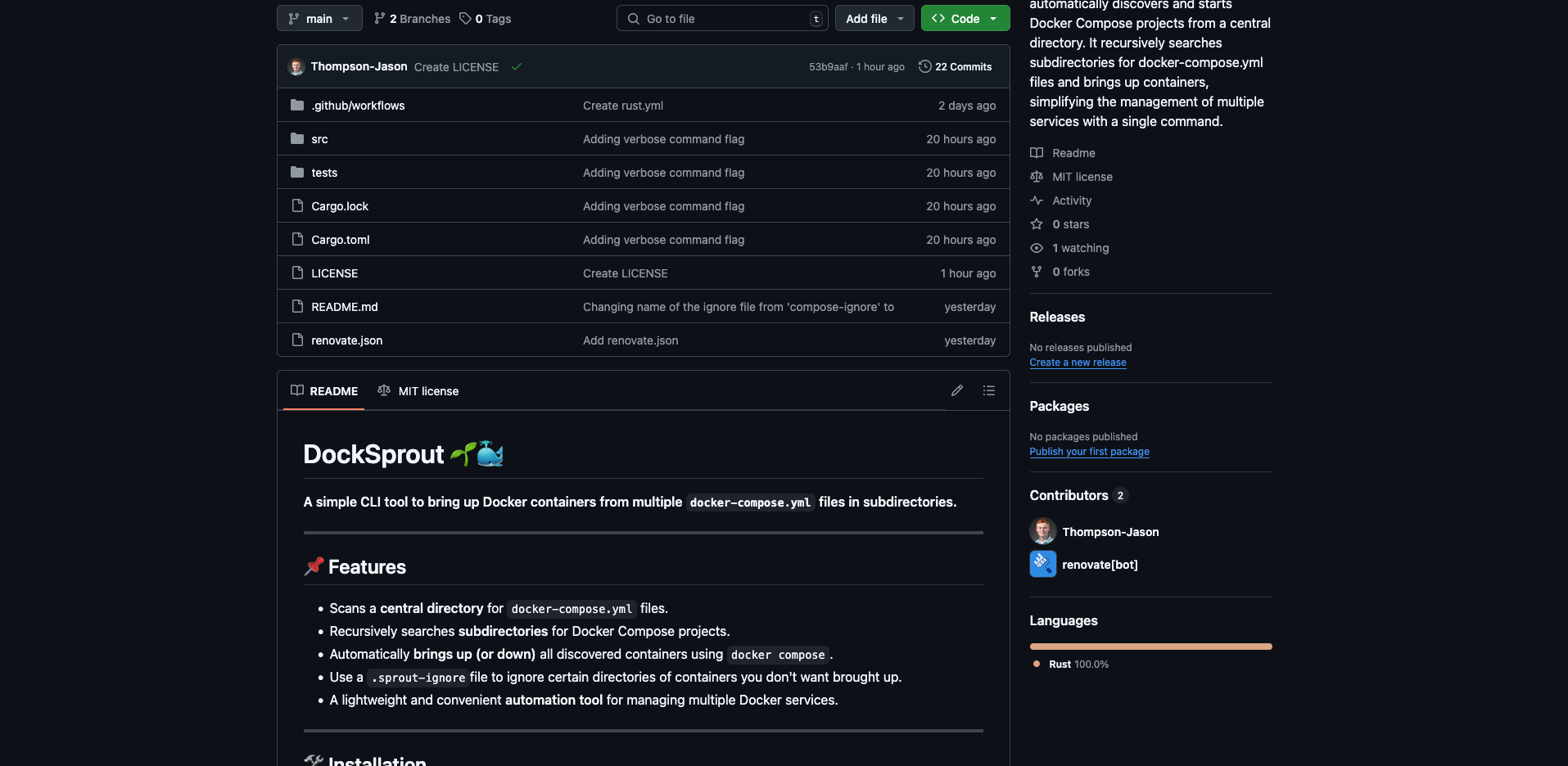Edit the README with the pencil icon
Screen dimensions: 1568x766
(957, 390)
